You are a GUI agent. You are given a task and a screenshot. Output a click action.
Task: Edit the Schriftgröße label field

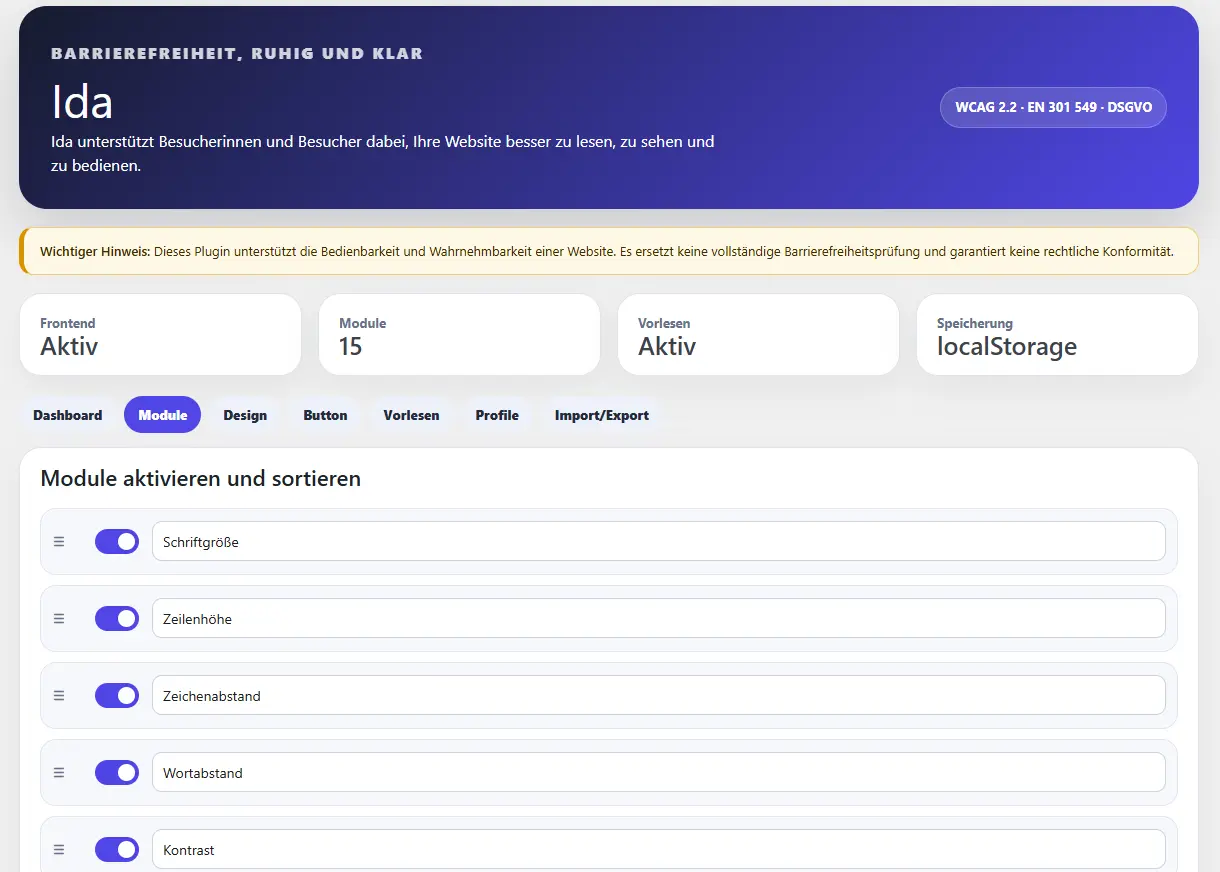[x=659, y=542]
